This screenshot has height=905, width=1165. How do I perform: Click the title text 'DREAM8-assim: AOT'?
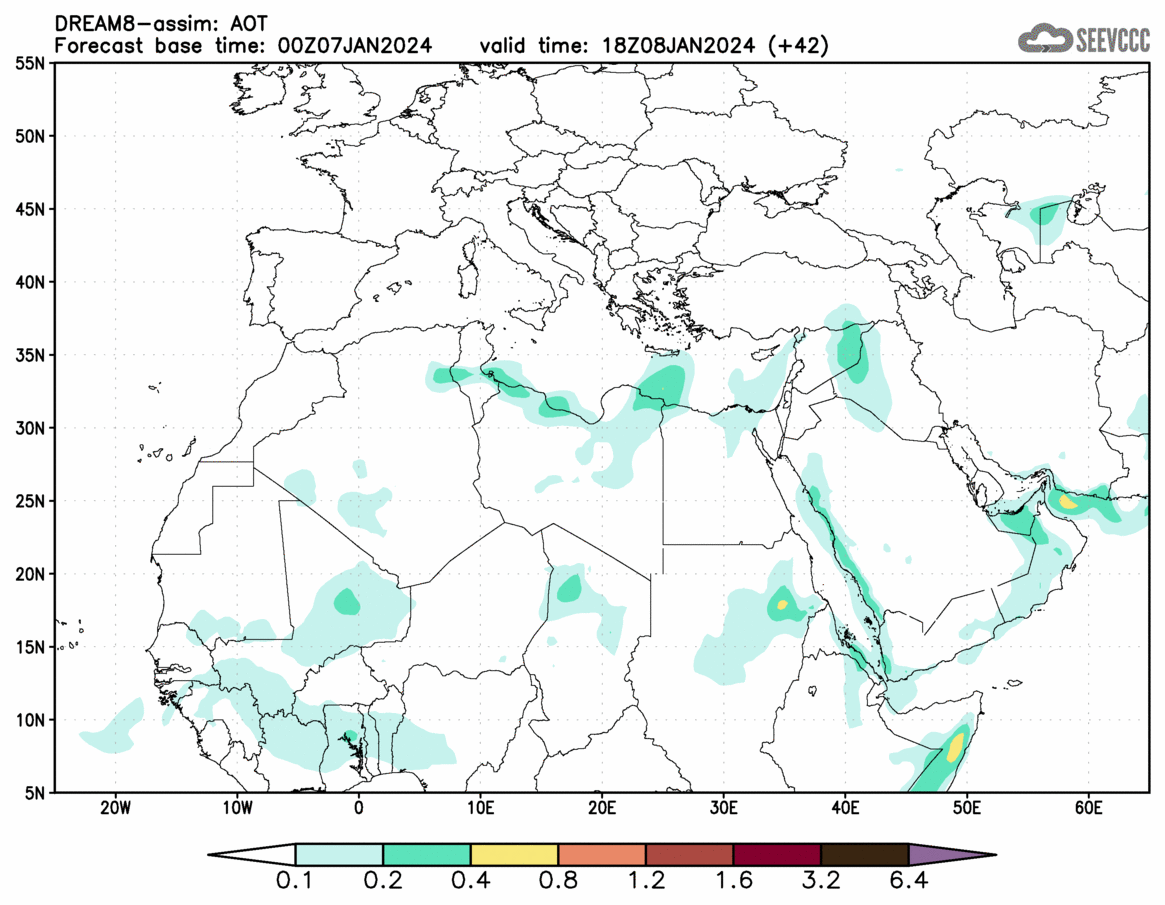point(161,24)
